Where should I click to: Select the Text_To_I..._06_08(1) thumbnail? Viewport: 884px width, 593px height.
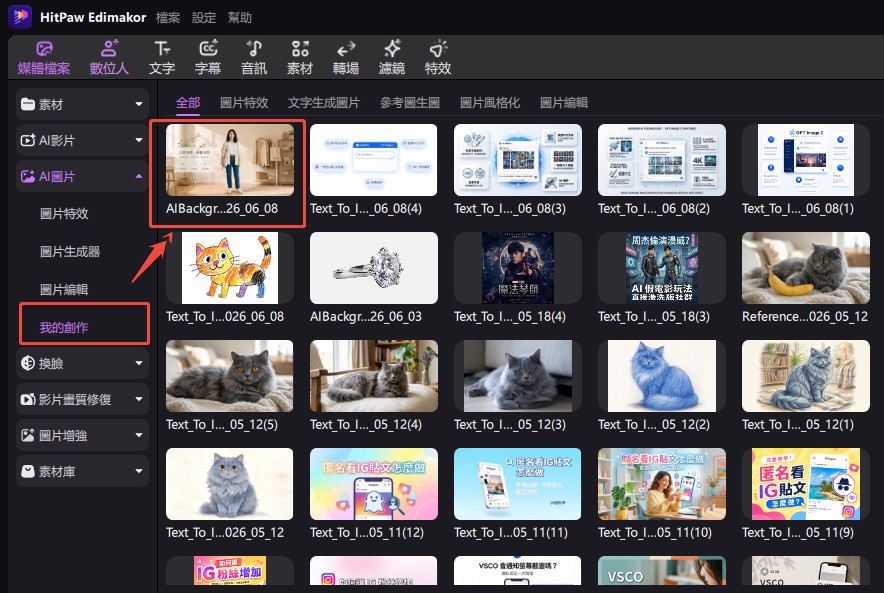click(806, 160)
